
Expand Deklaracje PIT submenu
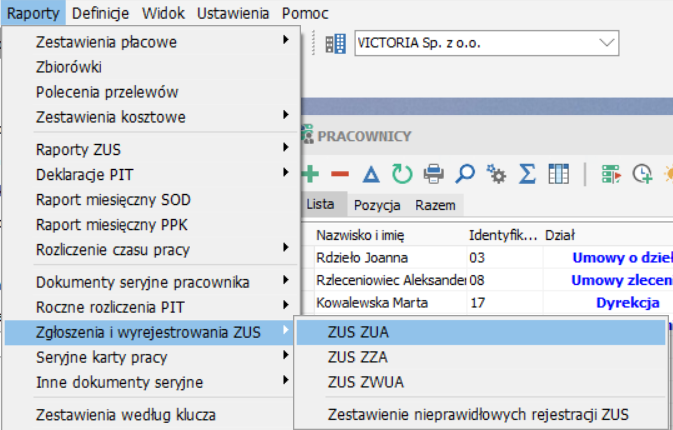(x=151, y=174)
